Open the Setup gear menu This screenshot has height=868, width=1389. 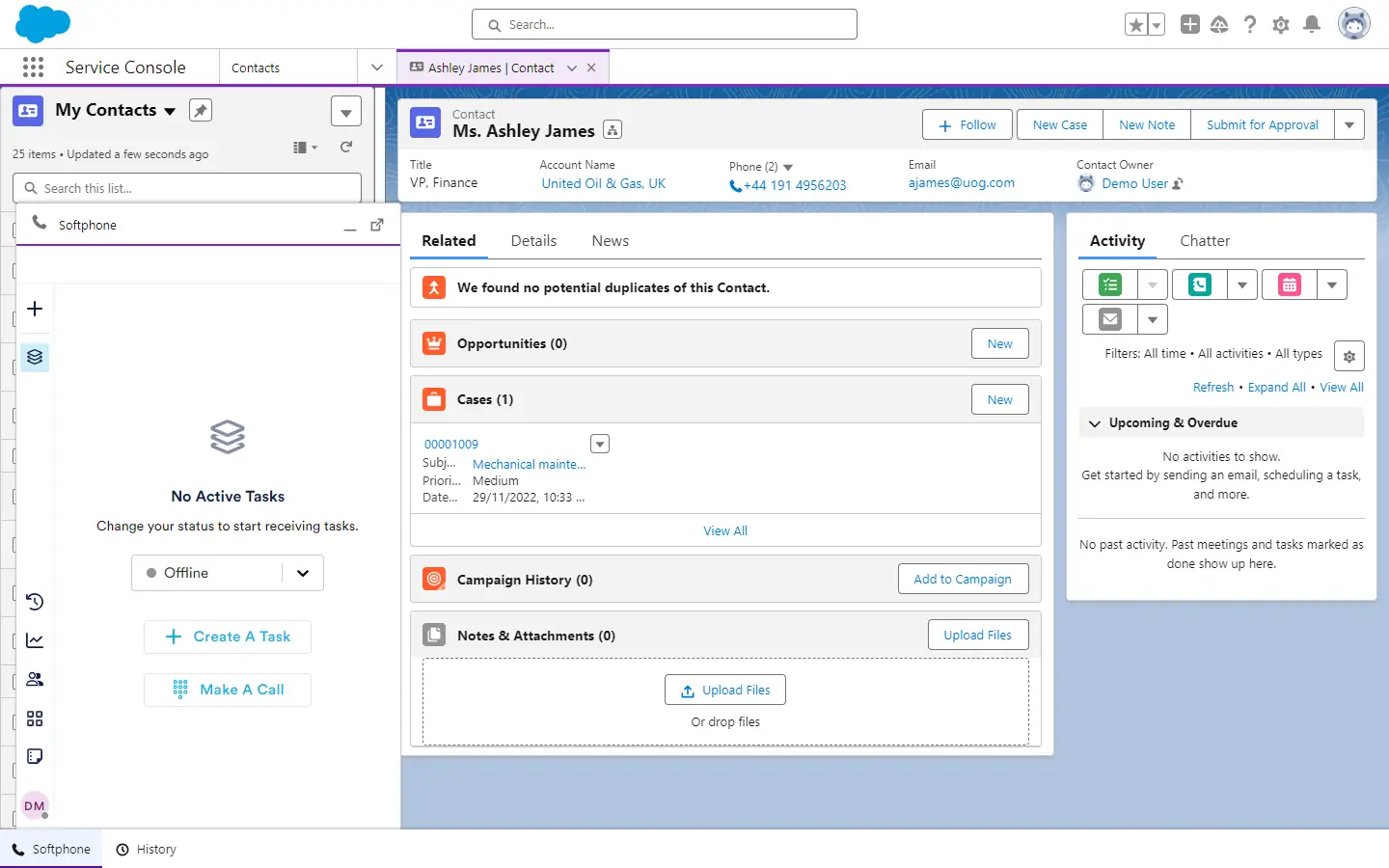tap(1280, 25)
